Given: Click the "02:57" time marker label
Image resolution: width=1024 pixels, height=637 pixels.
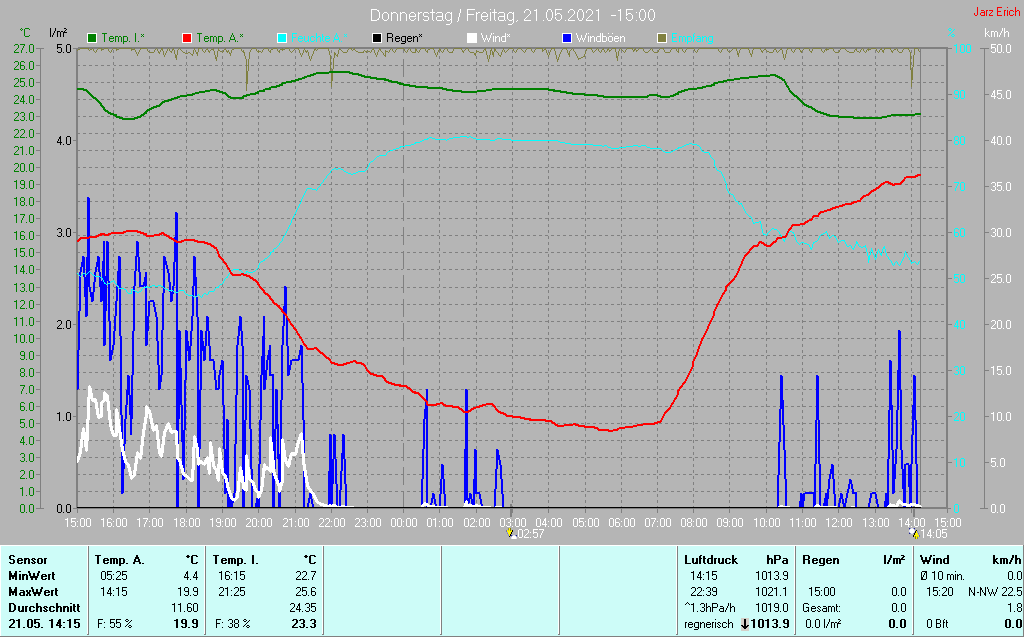Looking at the screenshot, I should pyautogui.click(x=531, y=534).
